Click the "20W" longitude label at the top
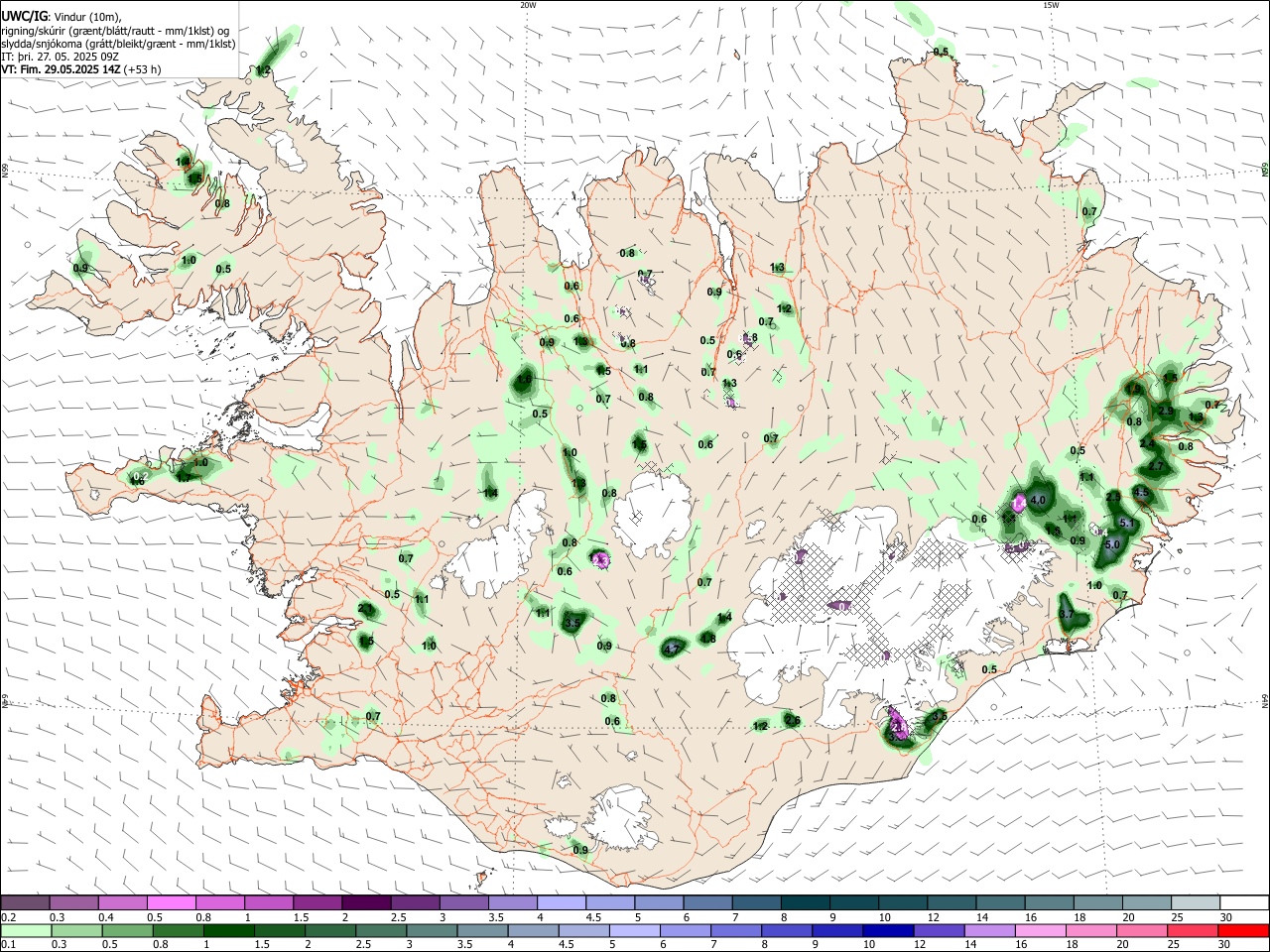 tap(528, 5)
